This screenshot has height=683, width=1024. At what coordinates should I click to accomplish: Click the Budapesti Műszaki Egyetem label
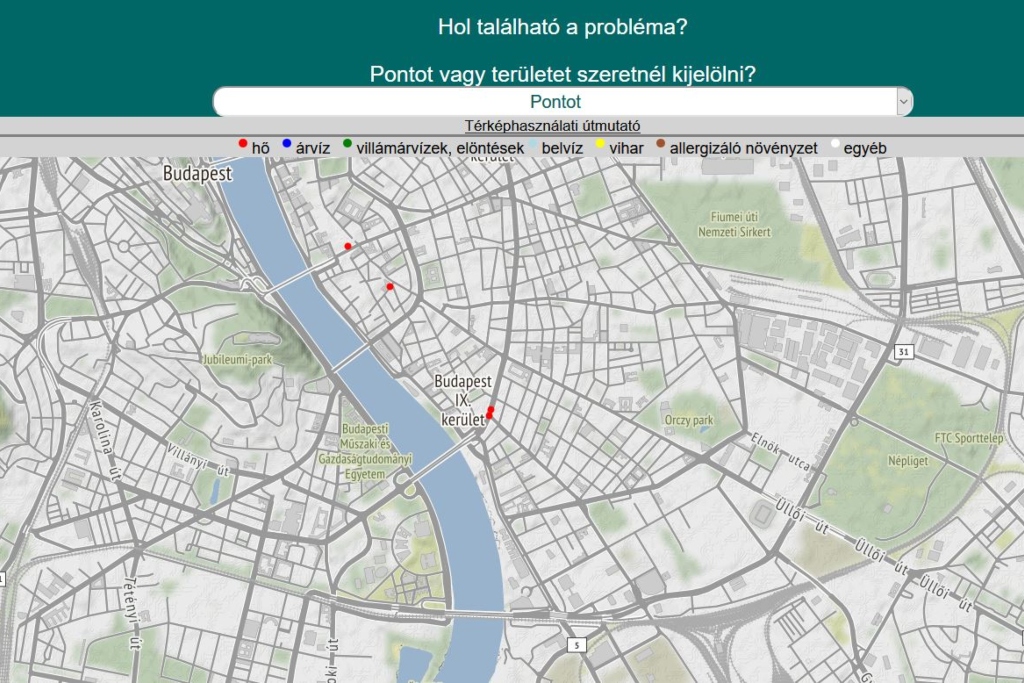365,452
